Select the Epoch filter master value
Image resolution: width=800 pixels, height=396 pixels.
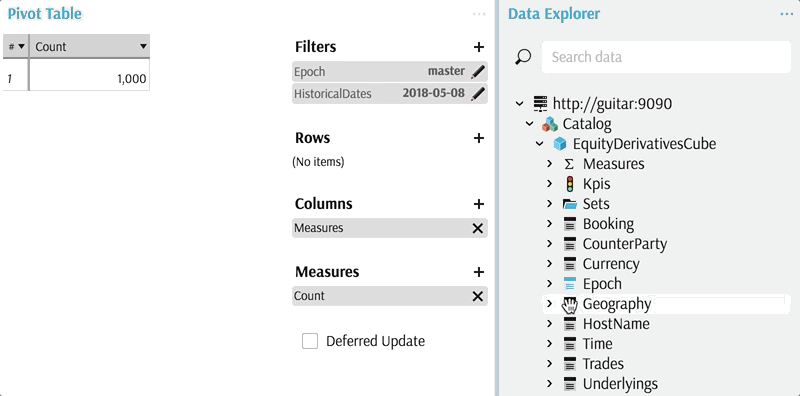pos(446,71)
